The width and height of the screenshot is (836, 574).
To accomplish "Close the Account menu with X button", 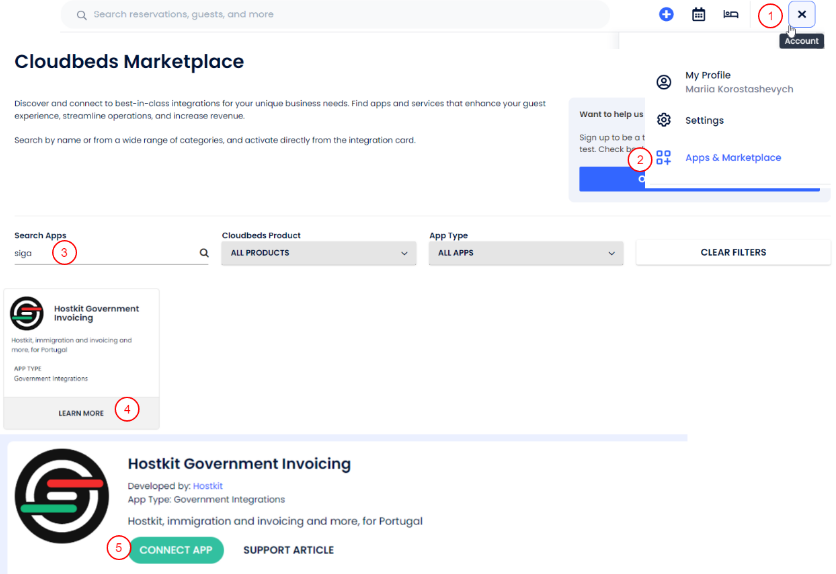I will pos(802,15).
